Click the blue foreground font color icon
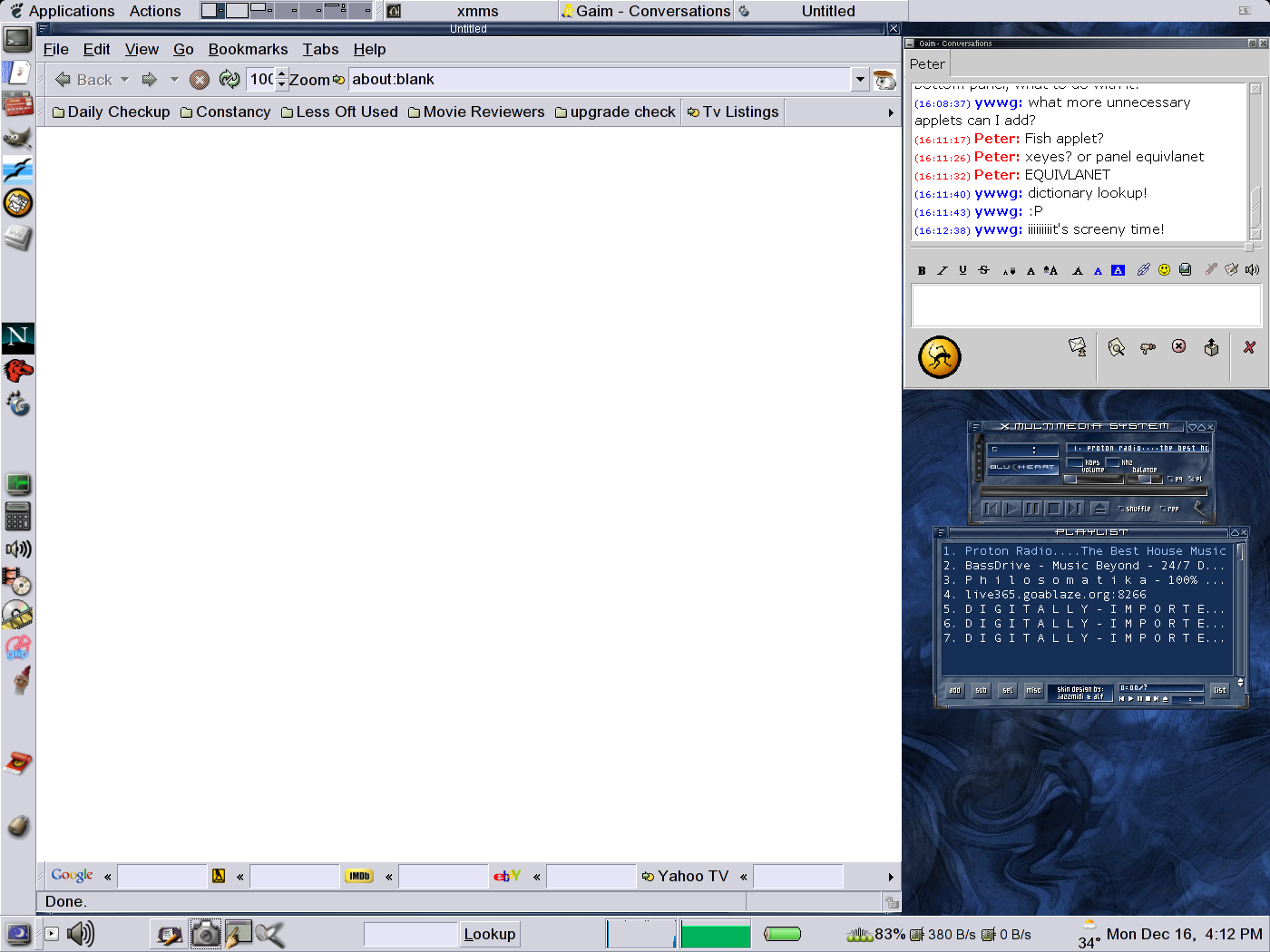Image resolution: width=1270 pixels, height=952 pixels. pos(1098,270)
